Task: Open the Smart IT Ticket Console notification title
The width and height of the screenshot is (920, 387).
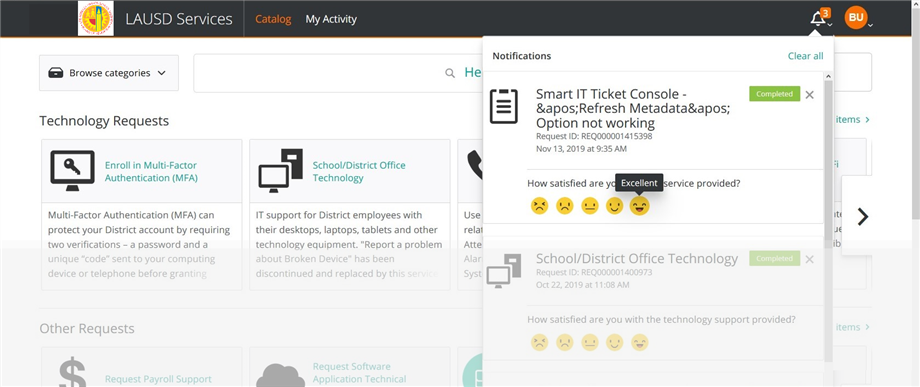Action: tap(633, 108)
